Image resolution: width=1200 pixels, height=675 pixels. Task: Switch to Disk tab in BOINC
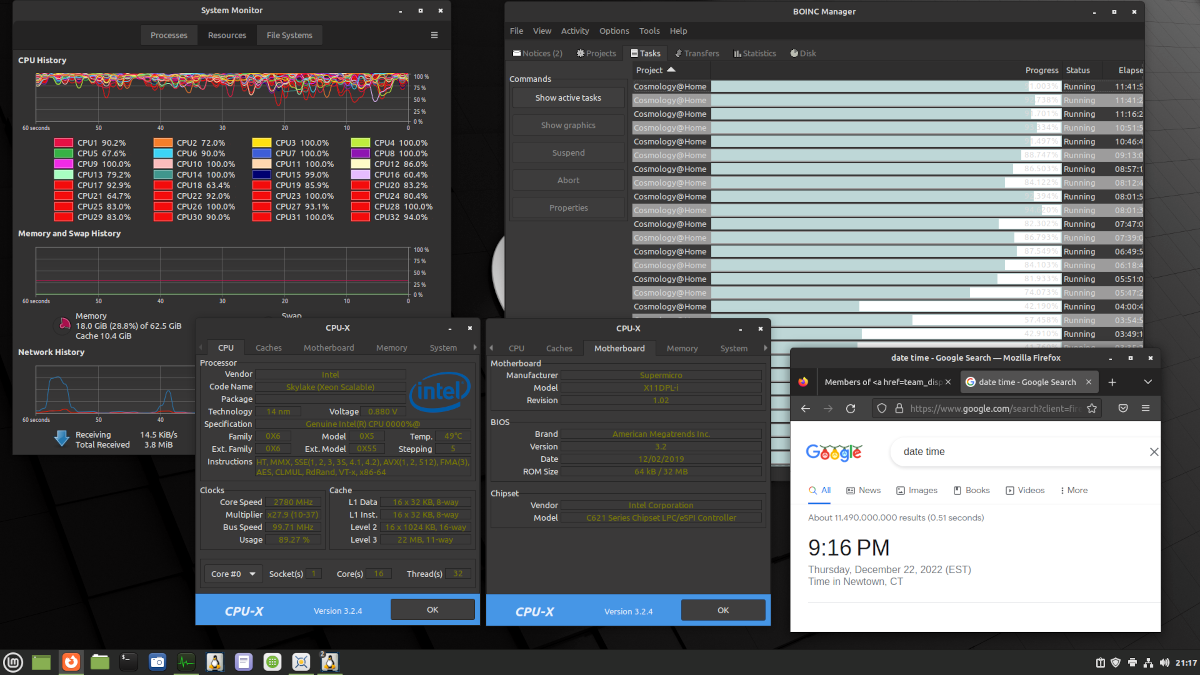click(803, 53)
